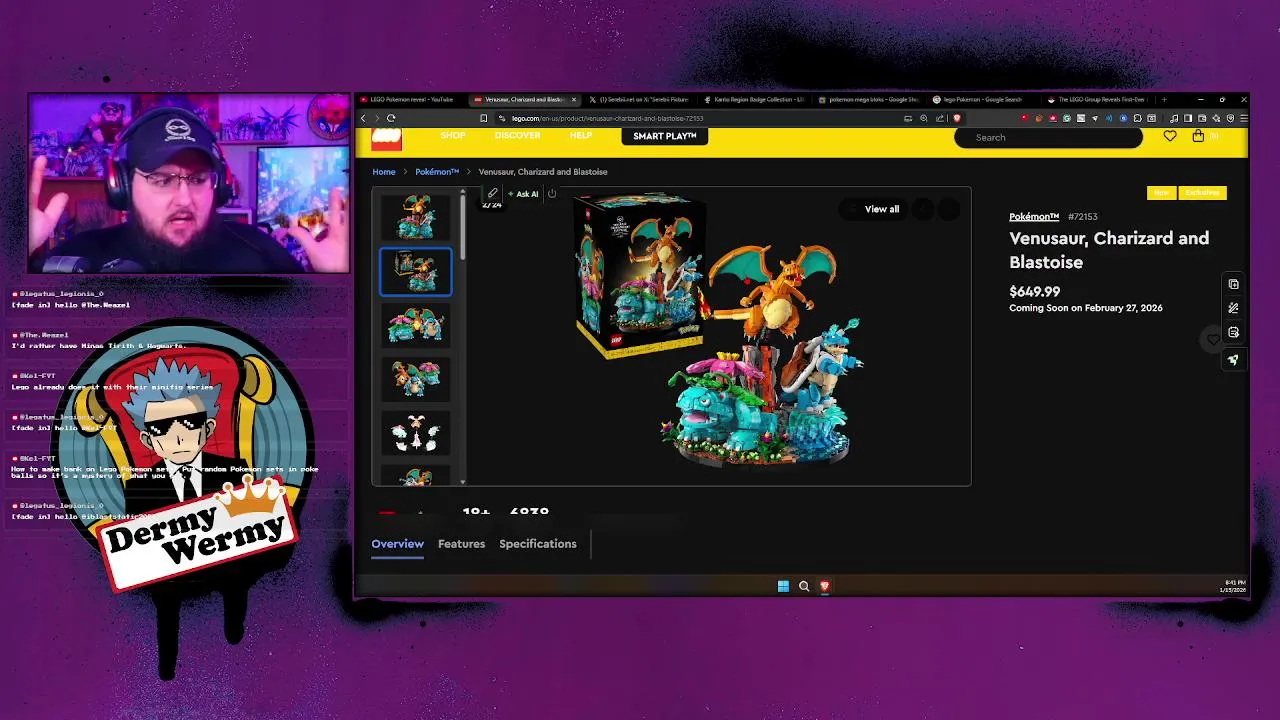
Task: Go back with the browser back arrow
Action: pos(363,118)
